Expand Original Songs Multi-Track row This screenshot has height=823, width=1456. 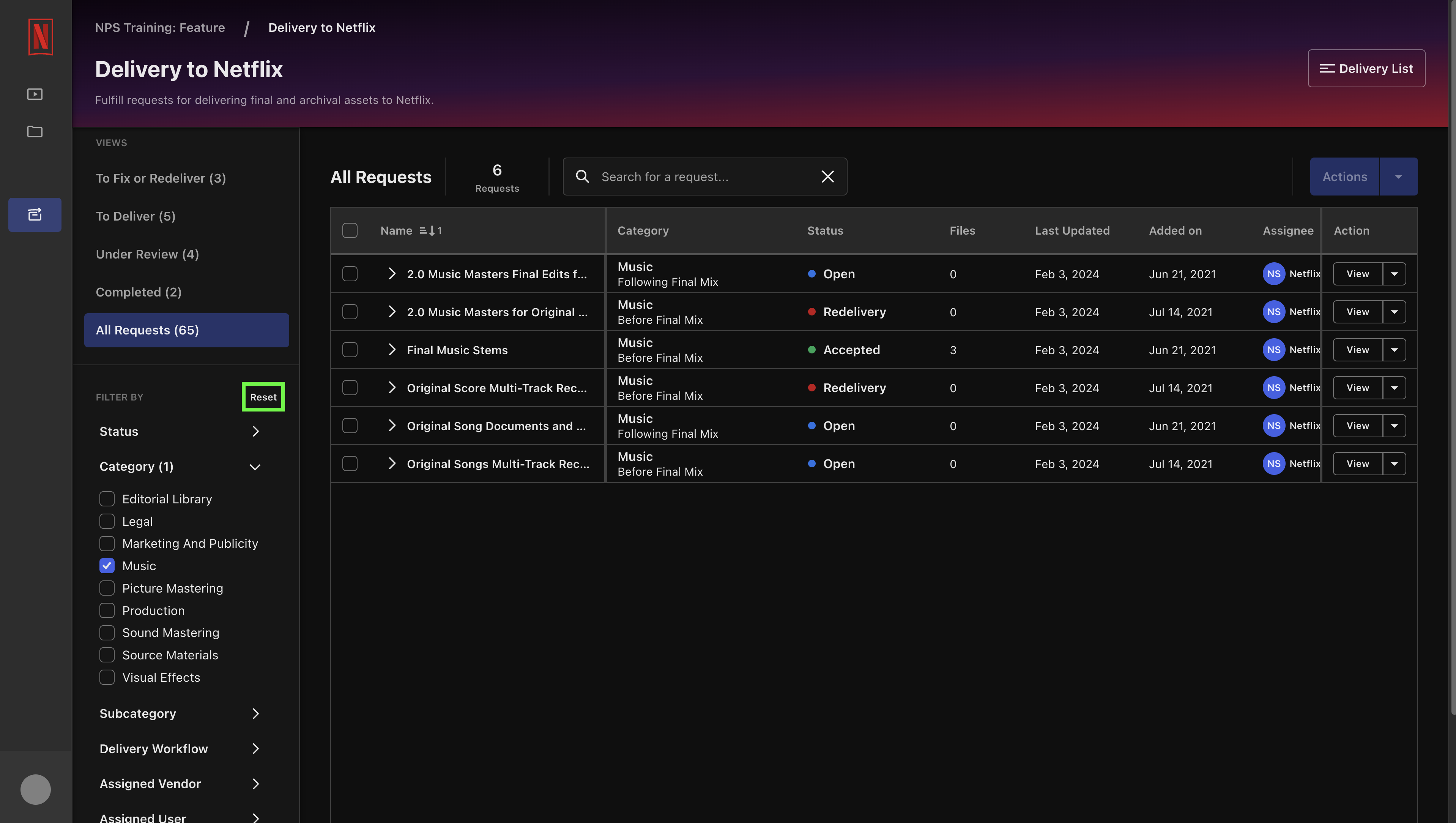point(392,463)
